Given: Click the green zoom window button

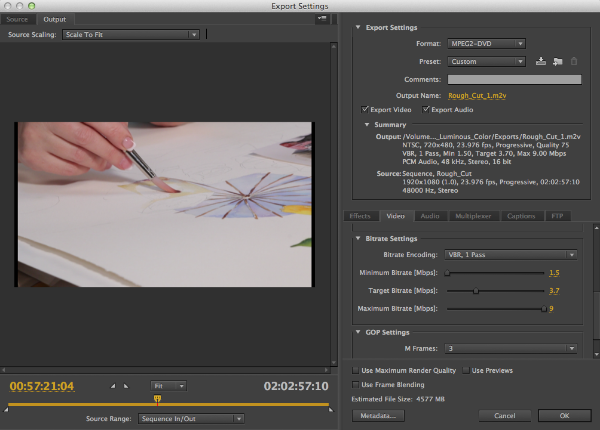Looking at the screenshot, I should [31, 6].
